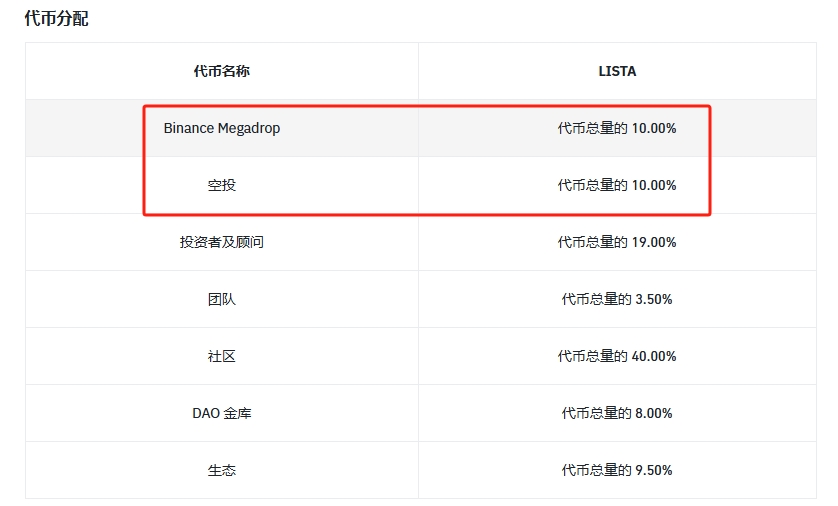Viewport: 838px width, 506px height.
Task: Click the 代币总量的 3.50% cell
Action: point(617,299)
